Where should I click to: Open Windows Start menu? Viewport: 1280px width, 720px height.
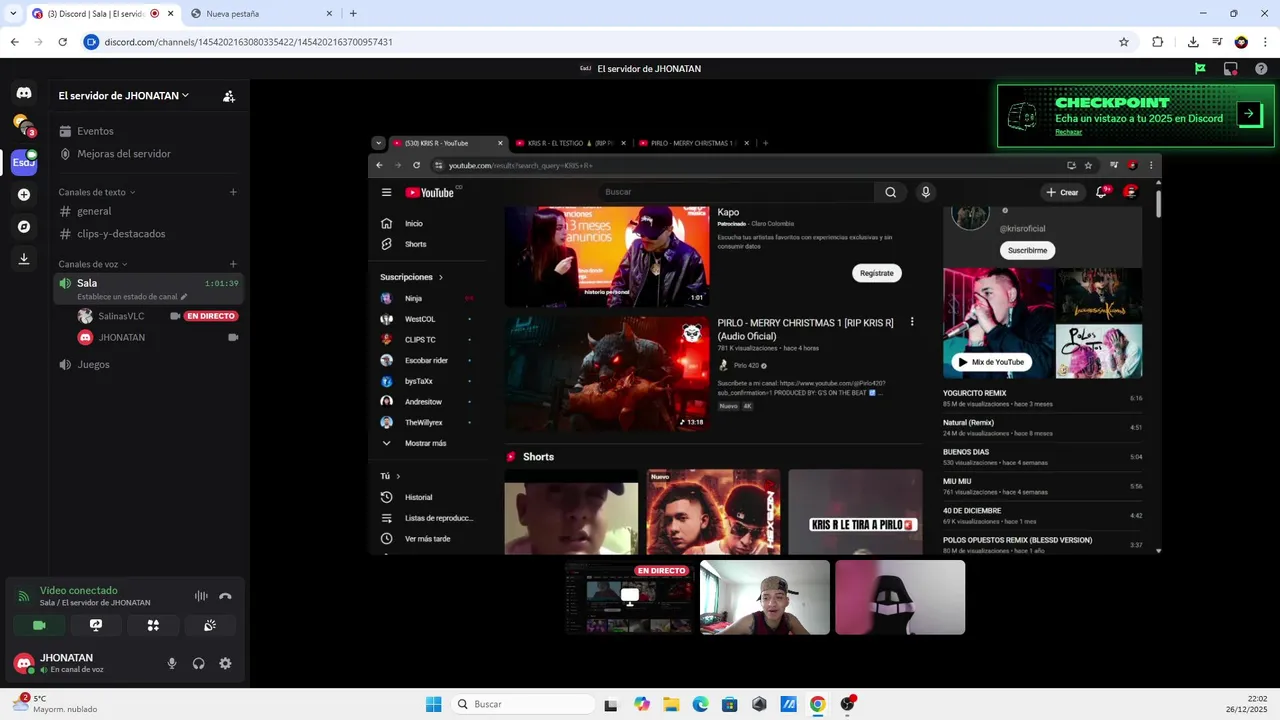click(433, 704)
